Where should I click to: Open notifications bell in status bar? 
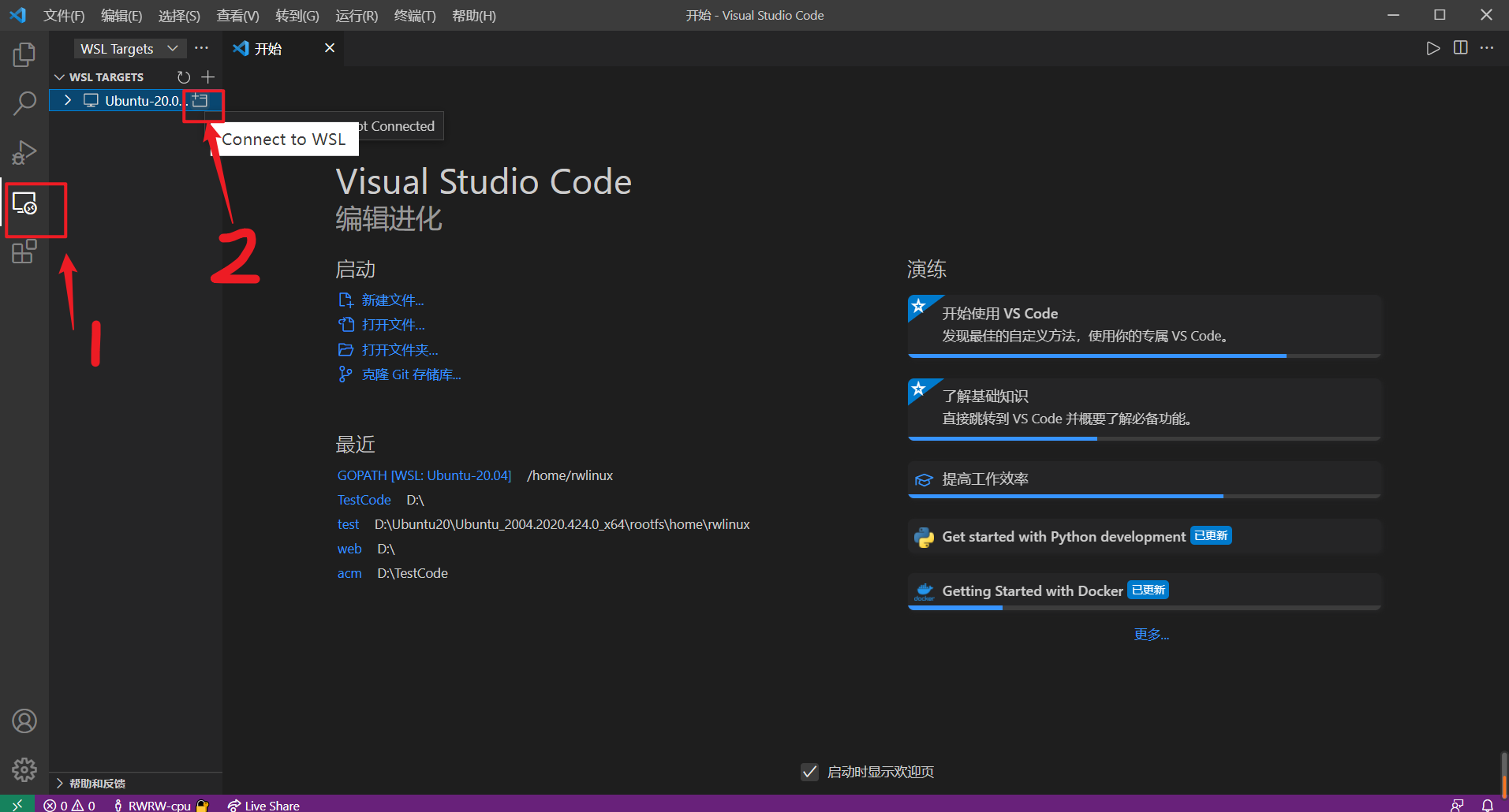pos(1487,805)
